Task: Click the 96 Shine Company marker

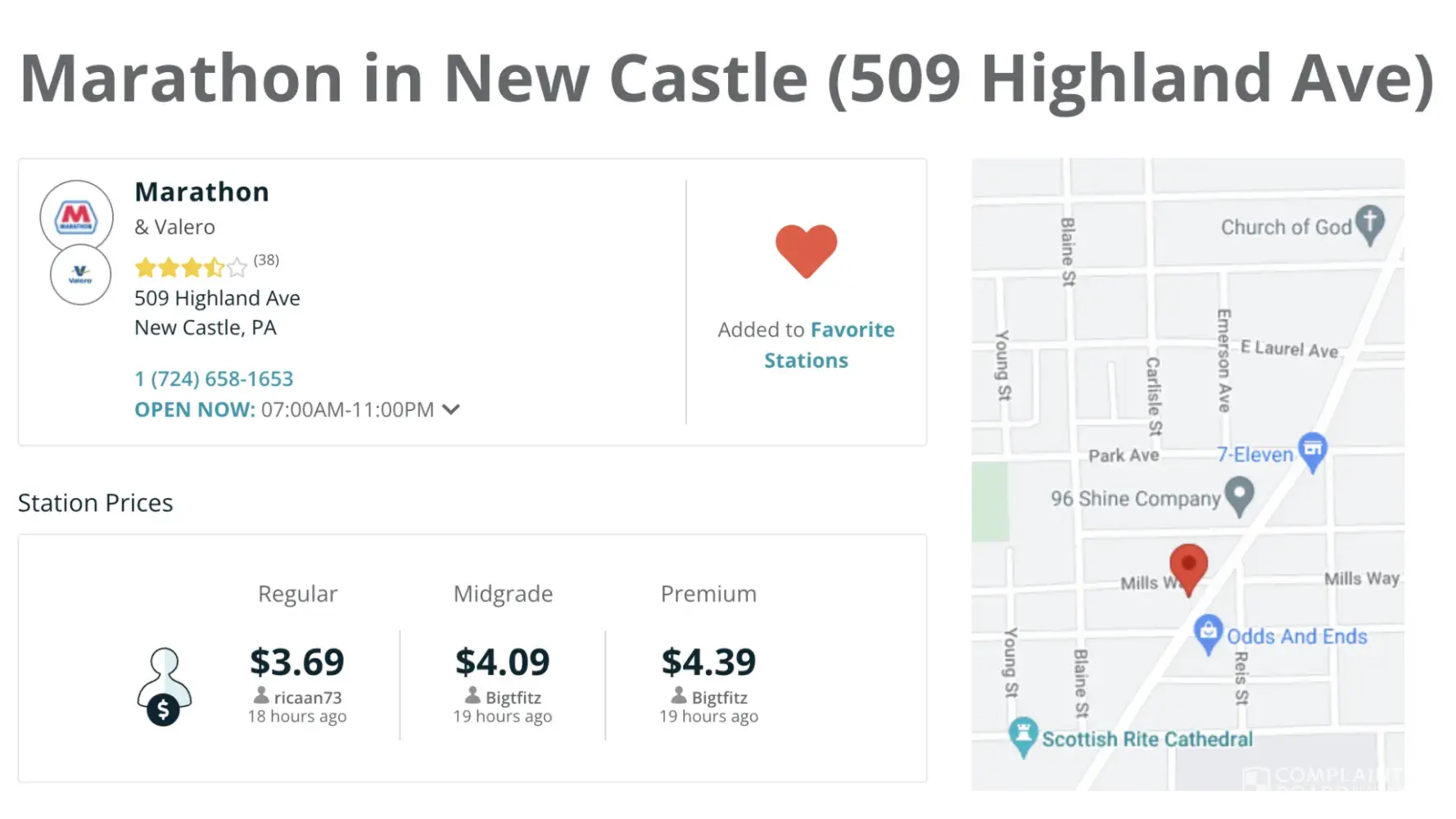Action: click(1239, 496)
